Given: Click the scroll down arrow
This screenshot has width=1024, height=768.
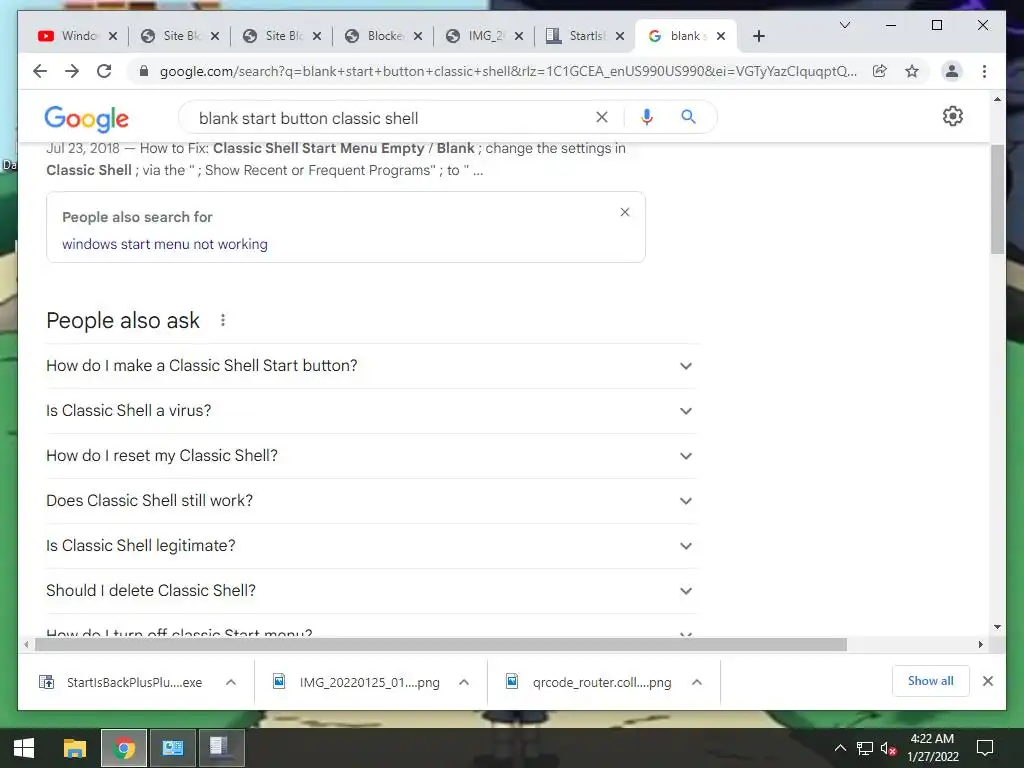Looking at the screenshot, I should tap(997, 627).
